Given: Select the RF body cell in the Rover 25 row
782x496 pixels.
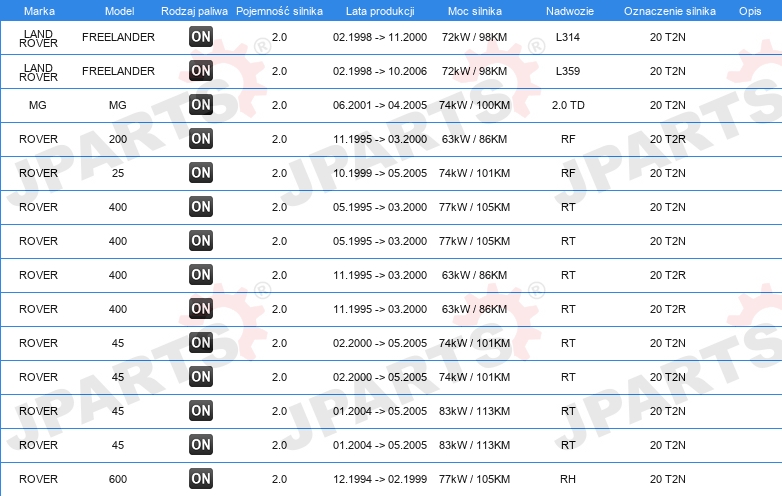Looking at the screenshot, I should [x=568, y=173].
